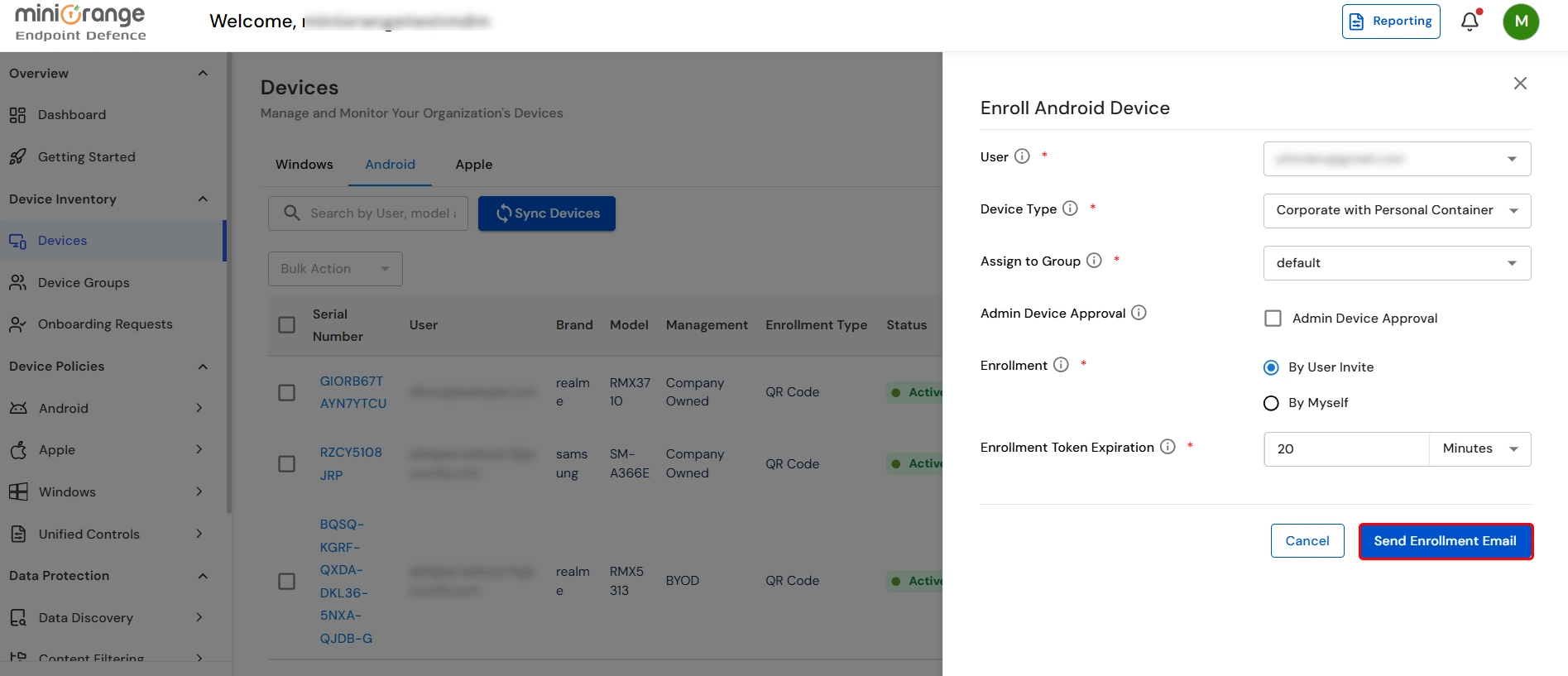Viewport: 1568px width, 676px height.
Task: Click the Cancel button
Action: point(1307,541)
